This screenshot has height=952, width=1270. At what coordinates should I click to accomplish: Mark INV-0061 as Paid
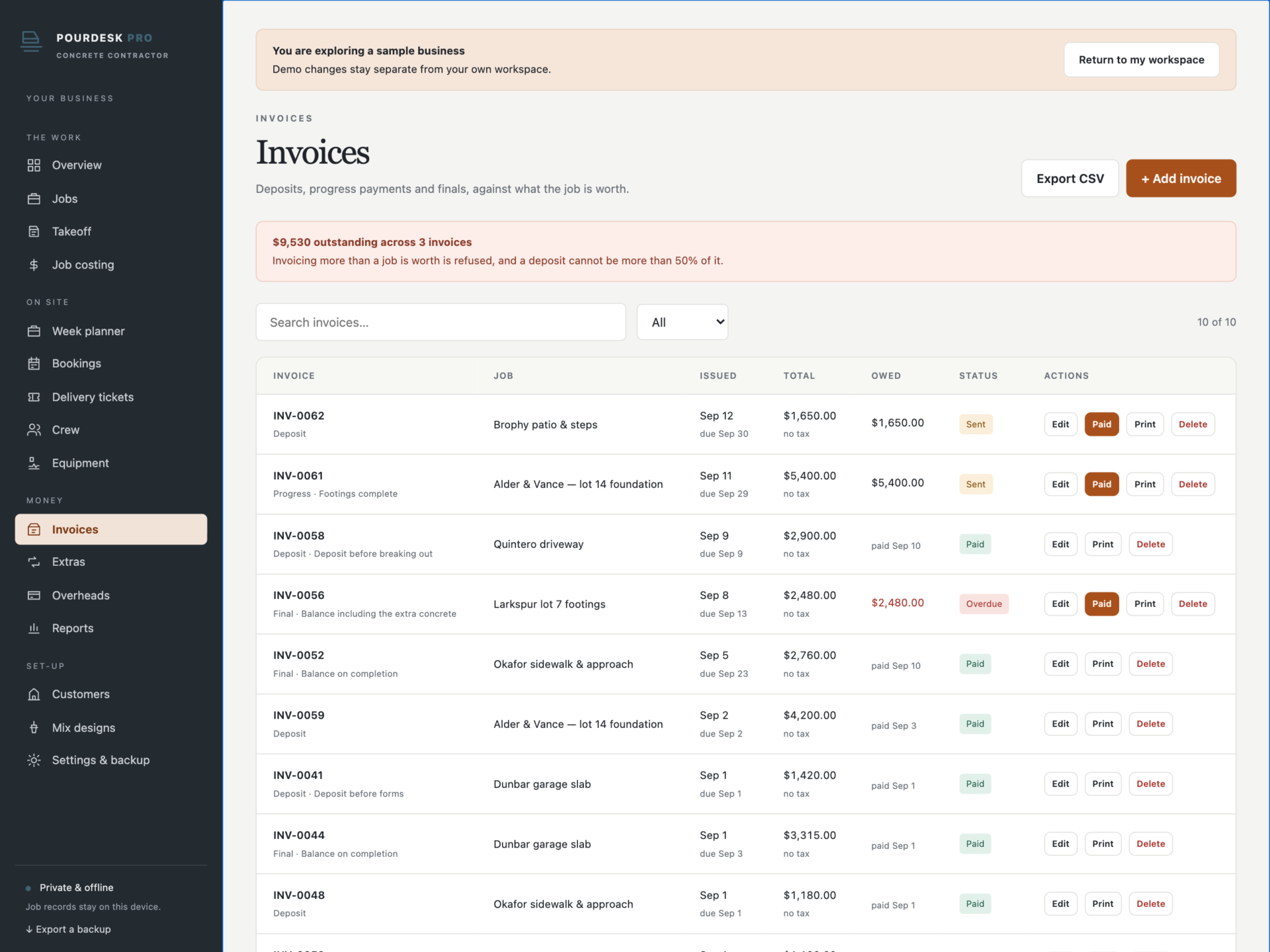click(1101, 484)
